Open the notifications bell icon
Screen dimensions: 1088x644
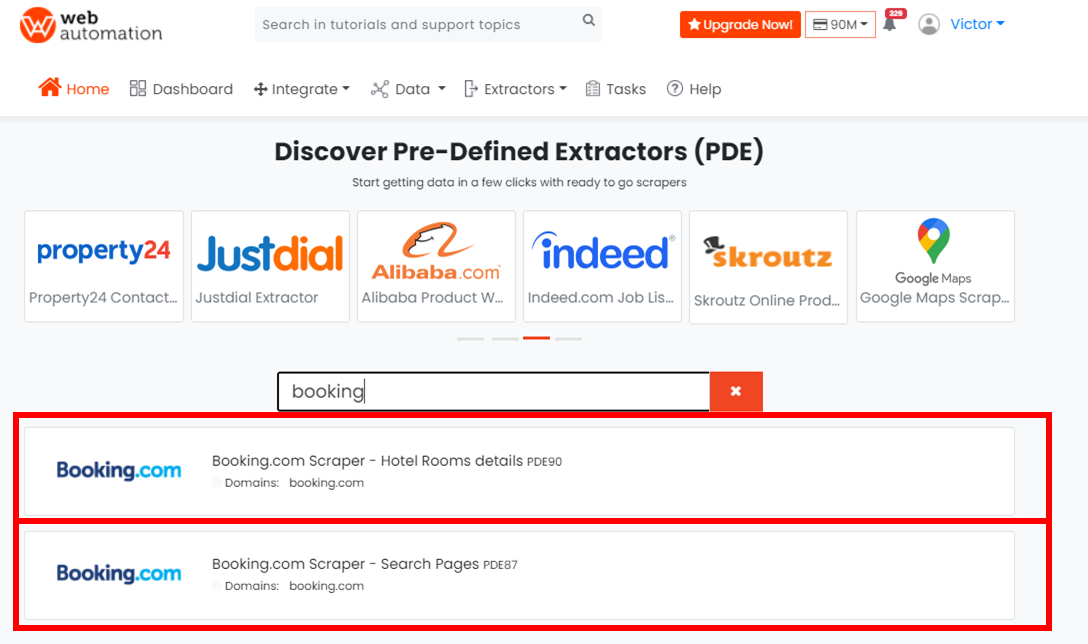point(890,24)
